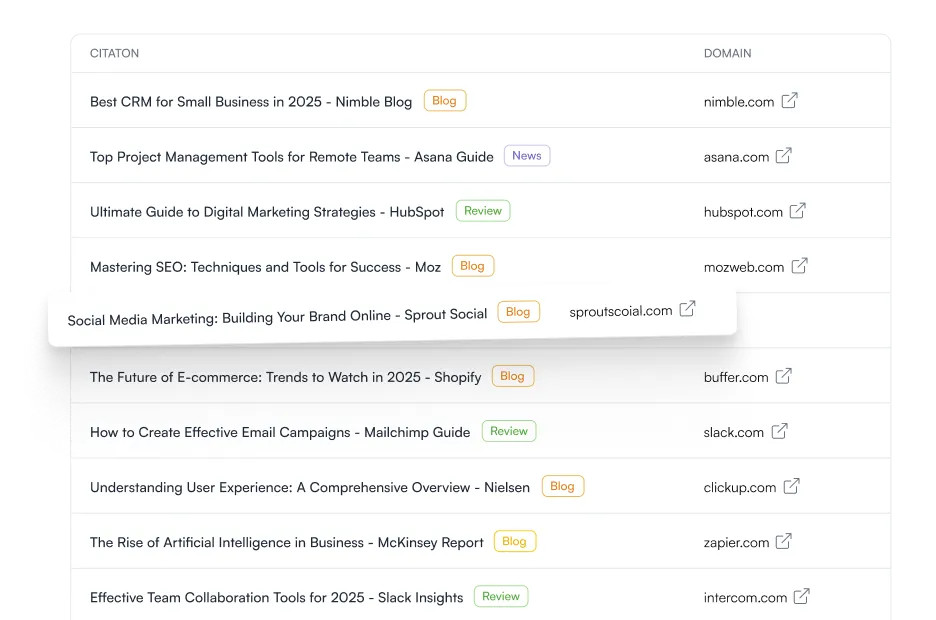Click Blog tag on Nielsen User Experience citation

(562, 486)
